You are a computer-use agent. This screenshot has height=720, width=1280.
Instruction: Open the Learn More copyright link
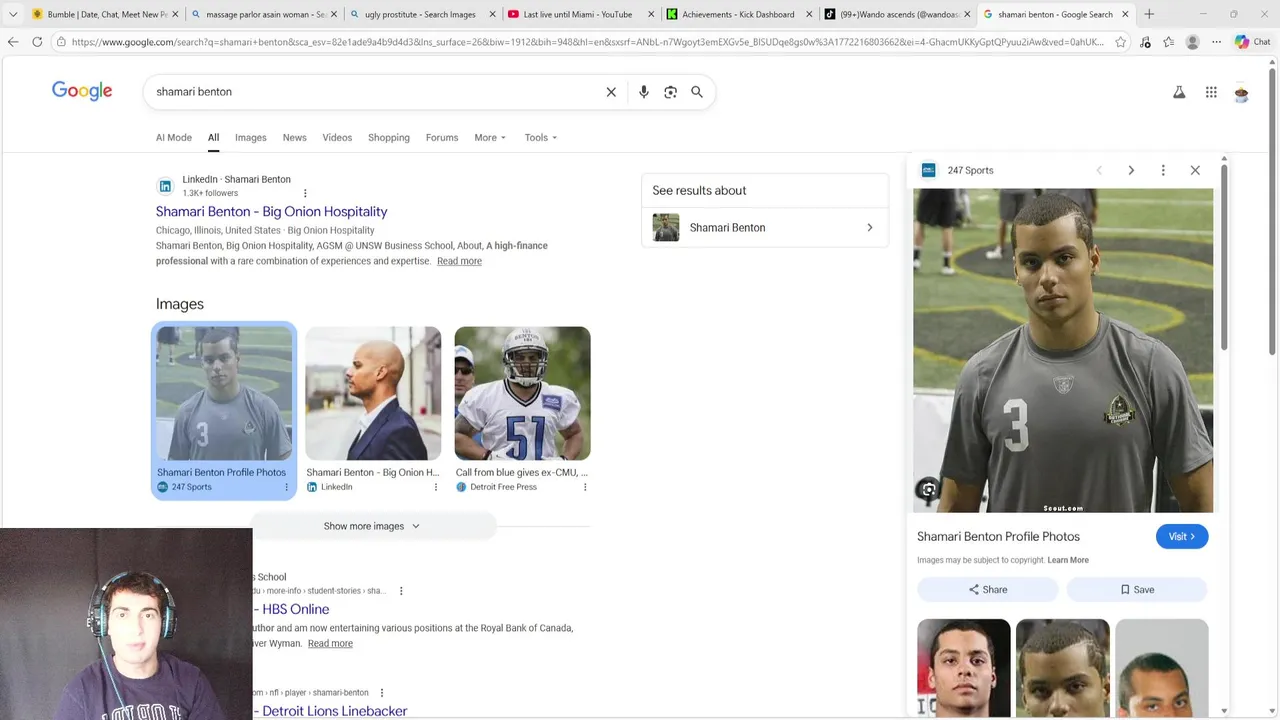[1068, 560]
